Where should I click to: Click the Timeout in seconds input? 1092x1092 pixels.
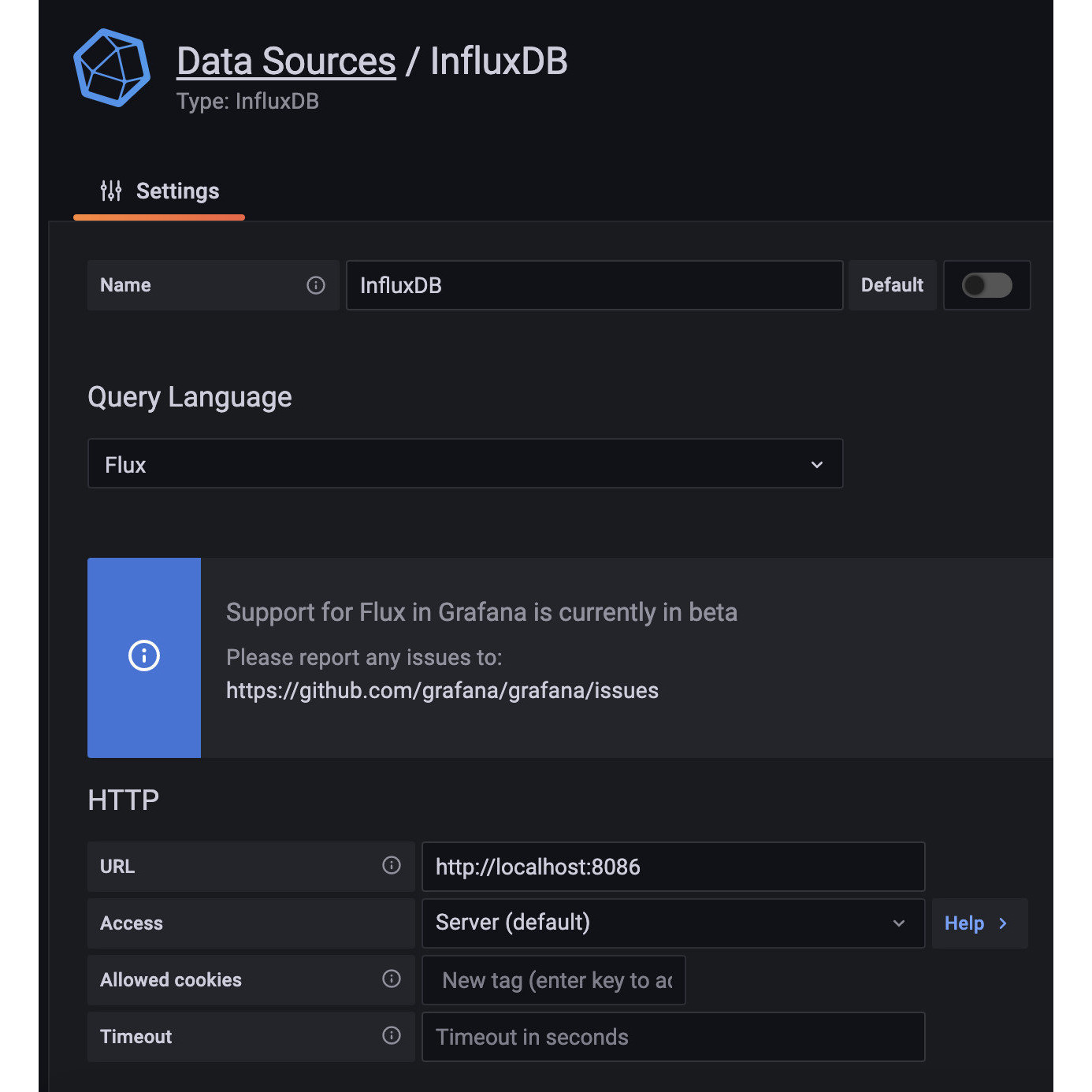tap(673, 1036)
